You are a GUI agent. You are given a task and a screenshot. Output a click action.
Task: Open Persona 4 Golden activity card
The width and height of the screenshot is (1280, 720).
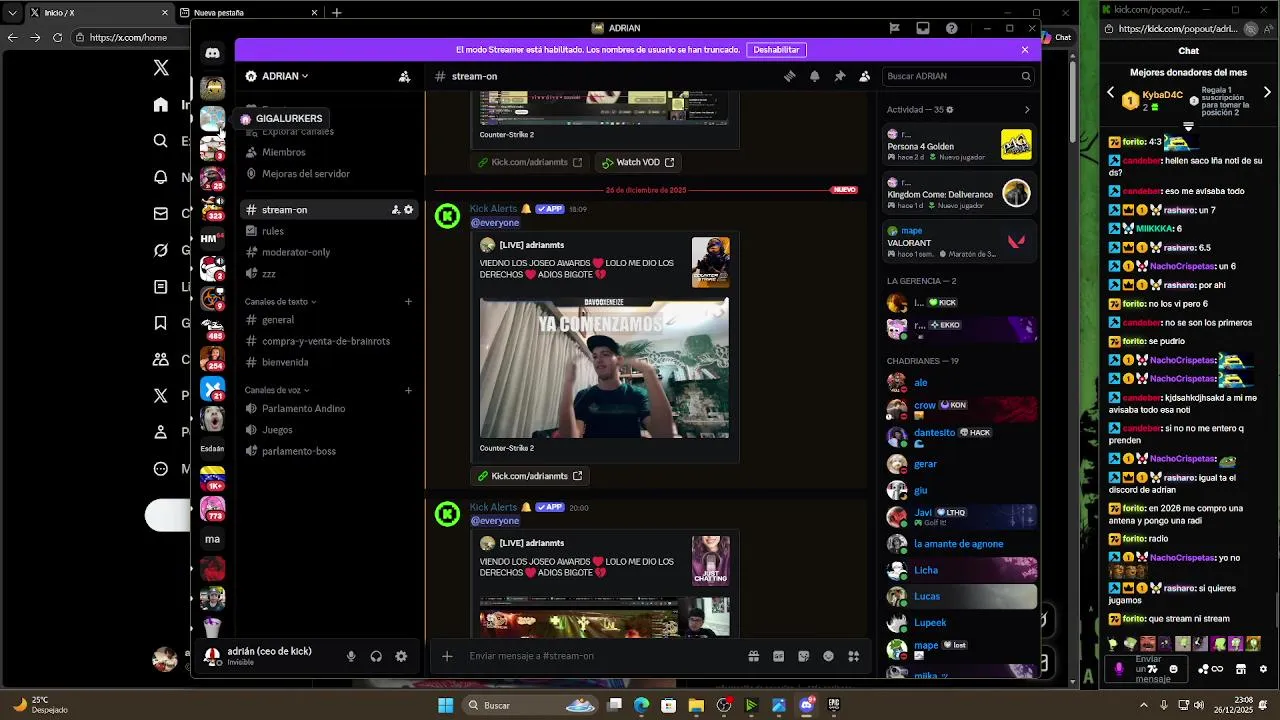pos(959,146)
